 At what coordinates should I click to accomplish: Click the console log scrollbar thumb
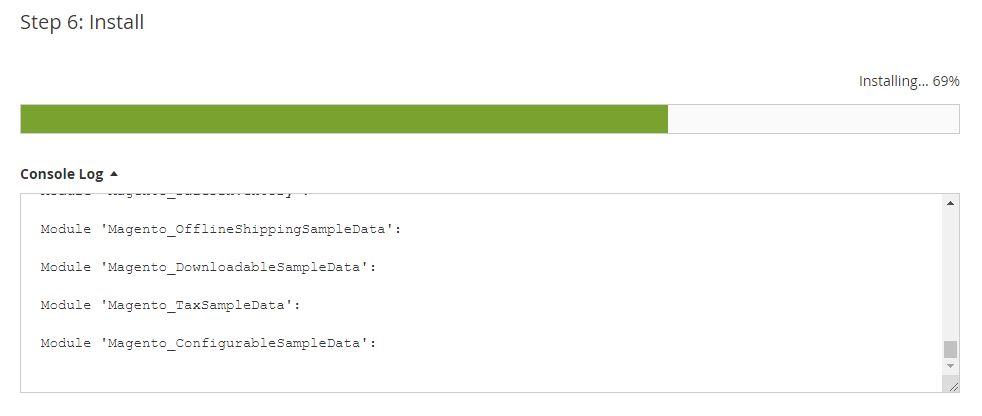pyautogui.click(x=950, y=350)
